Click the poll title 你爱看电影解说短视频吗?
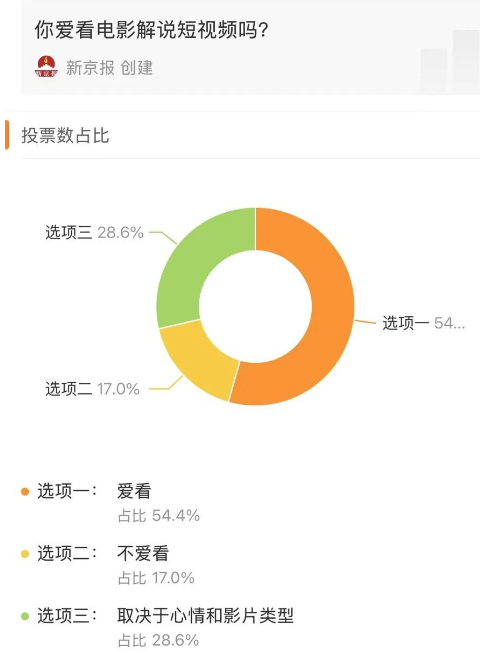 (152, 30)
